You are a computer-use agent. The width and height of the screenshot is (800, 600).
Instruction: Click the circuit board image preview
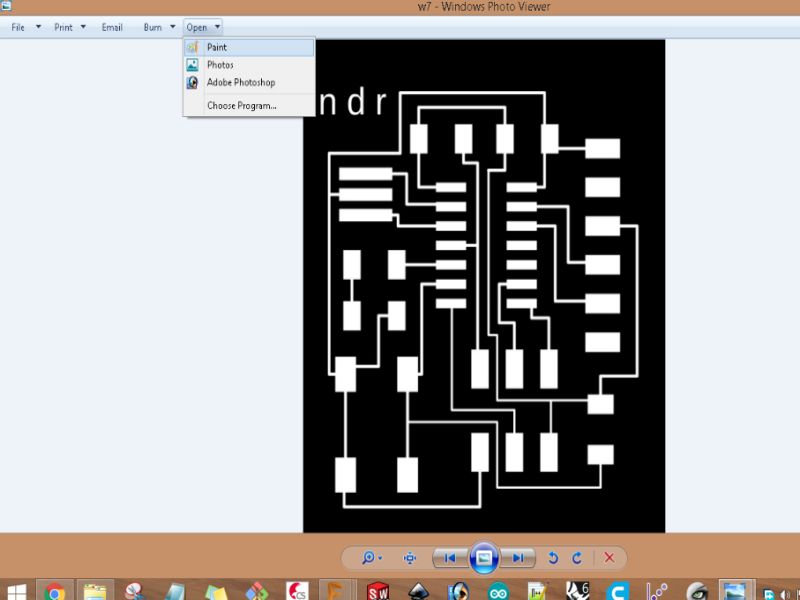pos(484,286)
